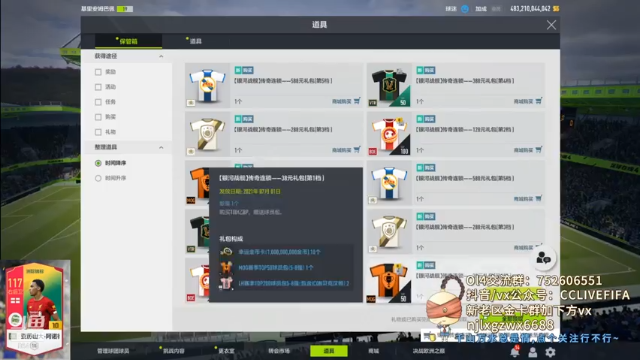640x360 pixels.
Task: Switch to the 保管箱 tab
Action: (x=128, y=41)
